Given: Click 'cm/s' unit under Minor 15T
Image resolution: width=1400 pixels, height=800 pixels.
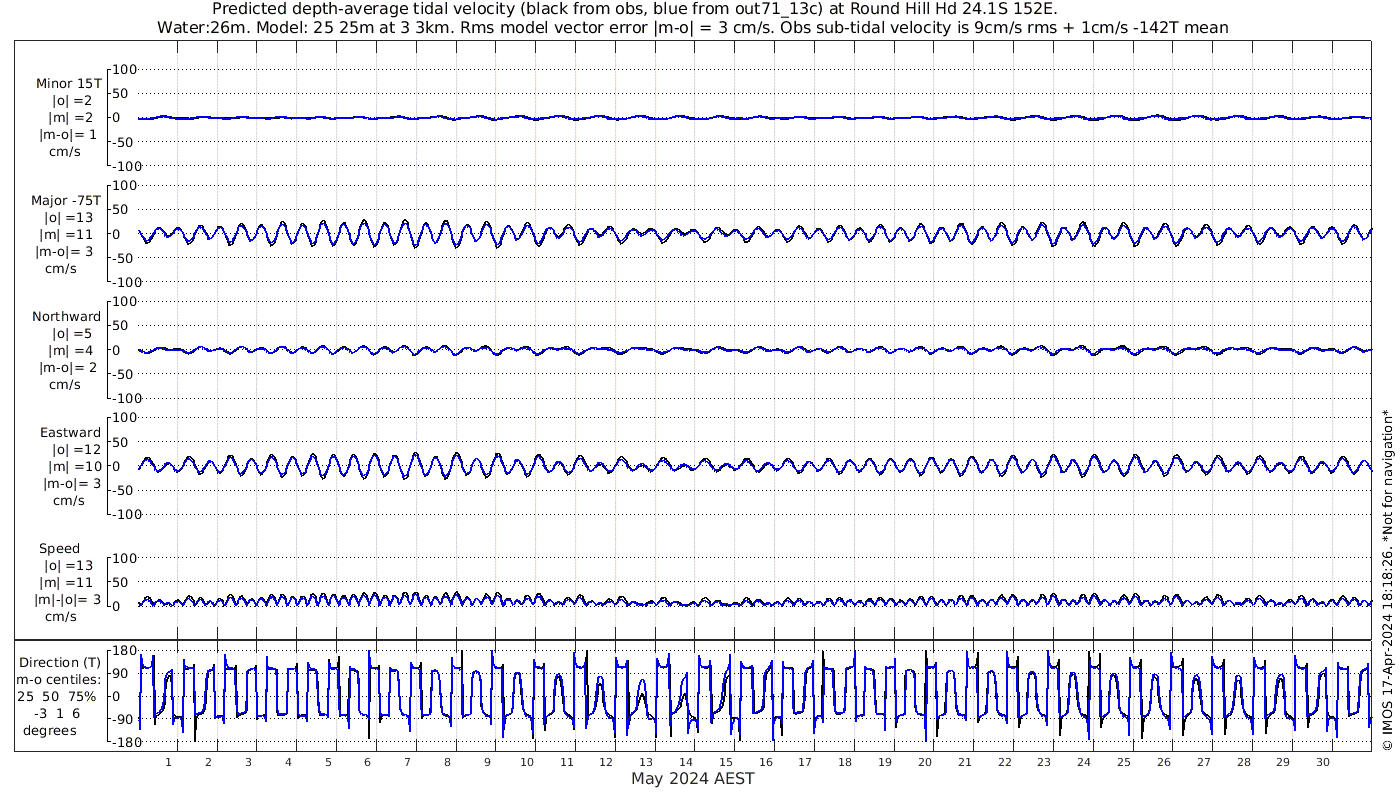Looking at the screenshot, I should [x=64, y=152].
